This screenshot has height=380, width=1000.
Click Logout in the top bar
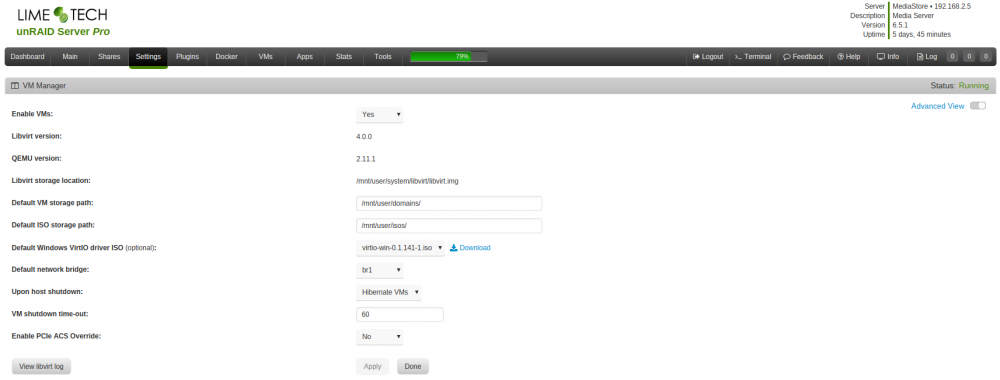point(708,57)
